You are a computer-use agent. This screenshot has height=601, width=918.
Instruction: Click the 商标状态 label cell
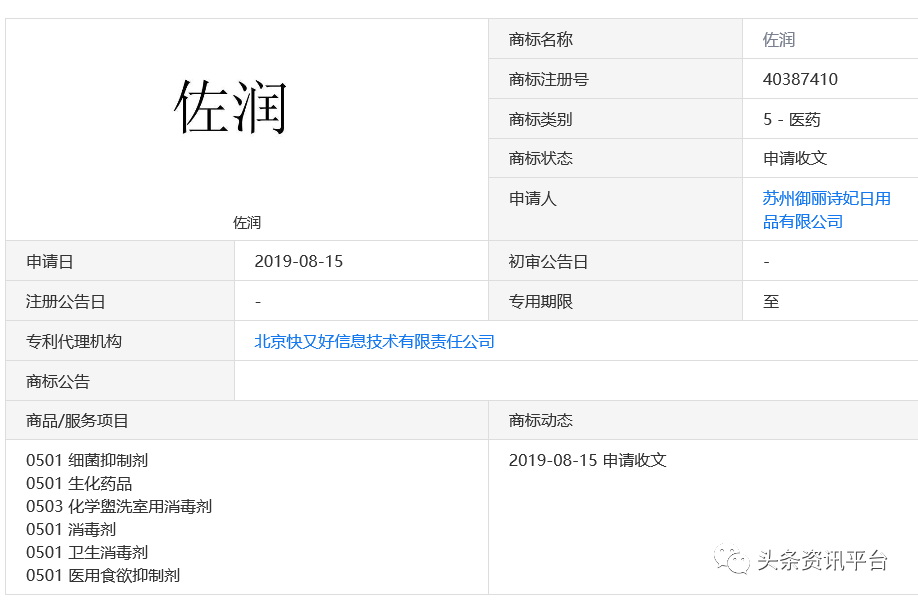click(541, 158)
